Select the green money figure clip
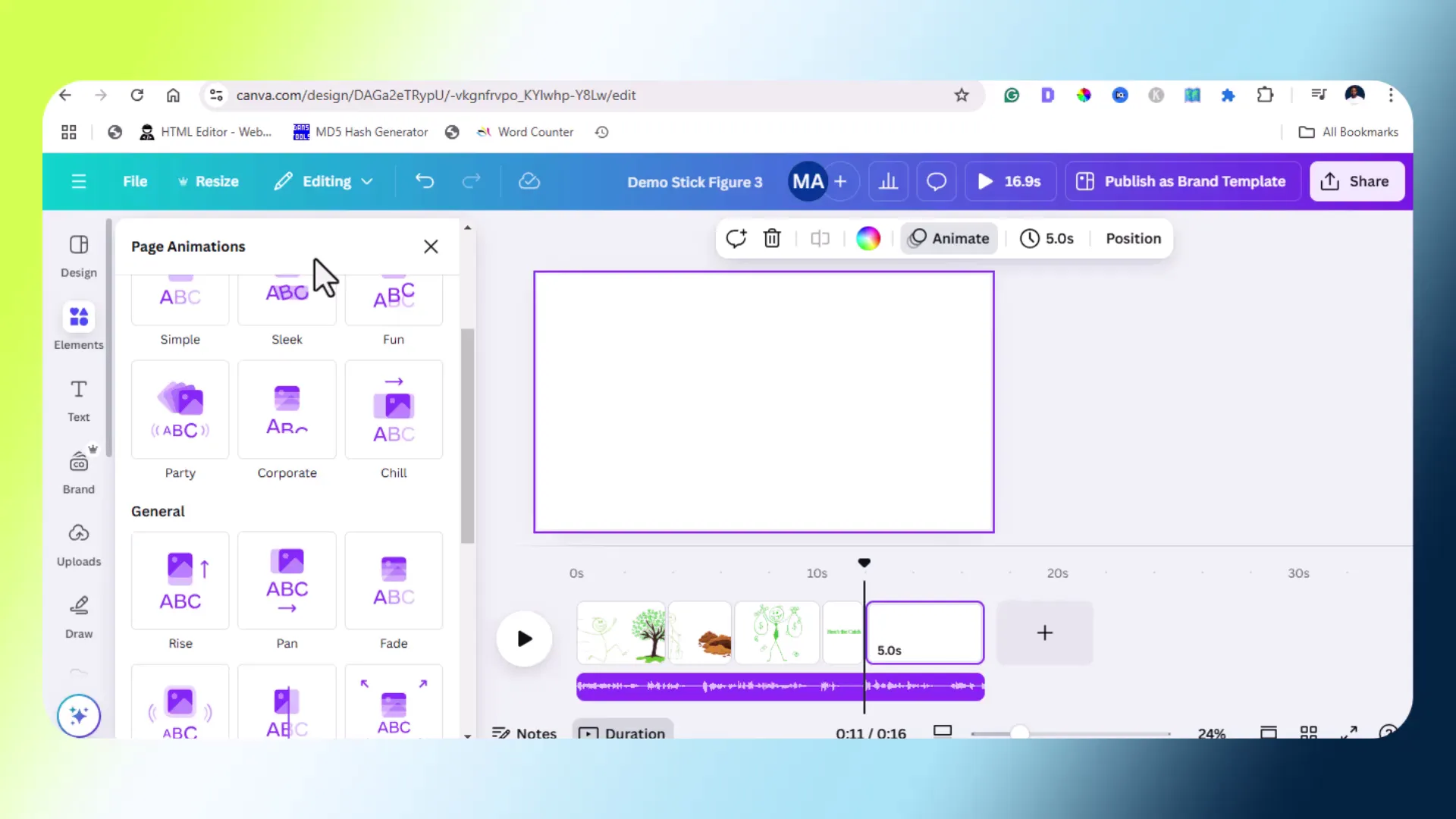This screenshot has height=819, width=1456. 777,632
